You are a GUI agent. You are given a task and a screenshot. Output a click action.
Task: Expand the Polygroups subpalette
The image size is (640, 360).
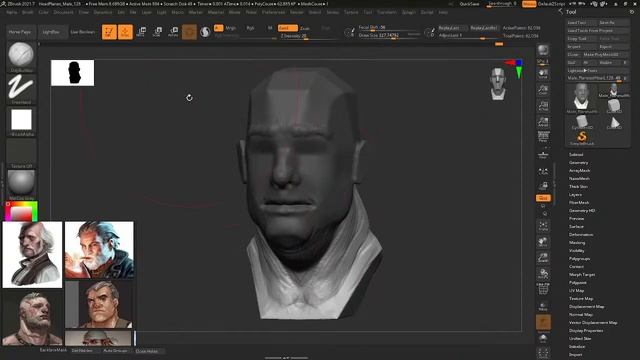(x=579, y=259)
